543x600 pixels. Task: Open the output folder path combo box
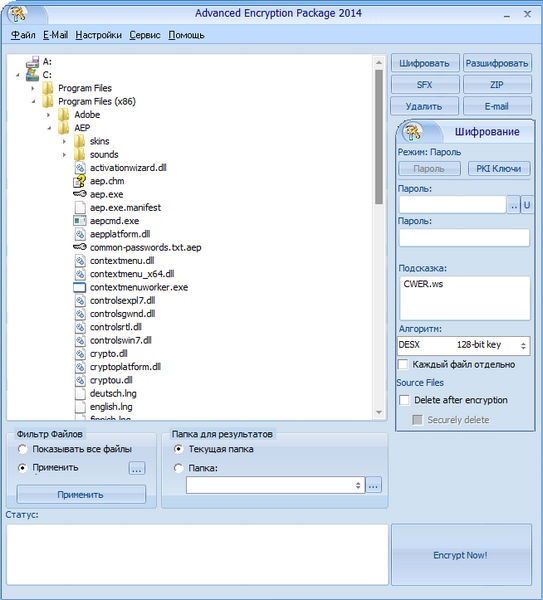276,485
